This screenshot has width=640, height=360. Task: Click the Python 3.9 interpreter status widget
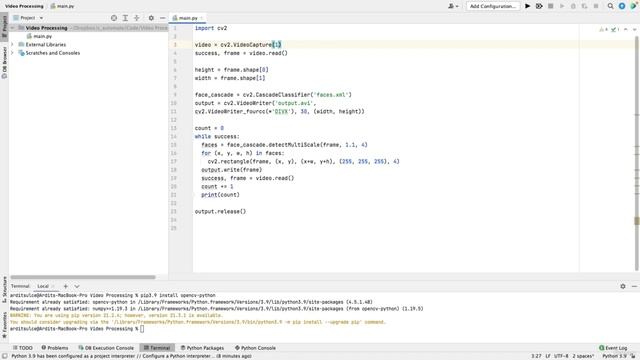pos(614,356)
